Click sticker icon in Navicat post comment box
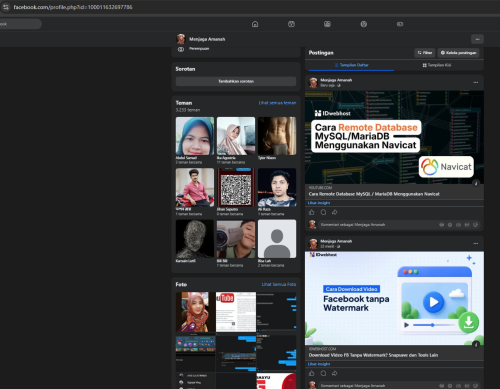 [x=475, y=225]
